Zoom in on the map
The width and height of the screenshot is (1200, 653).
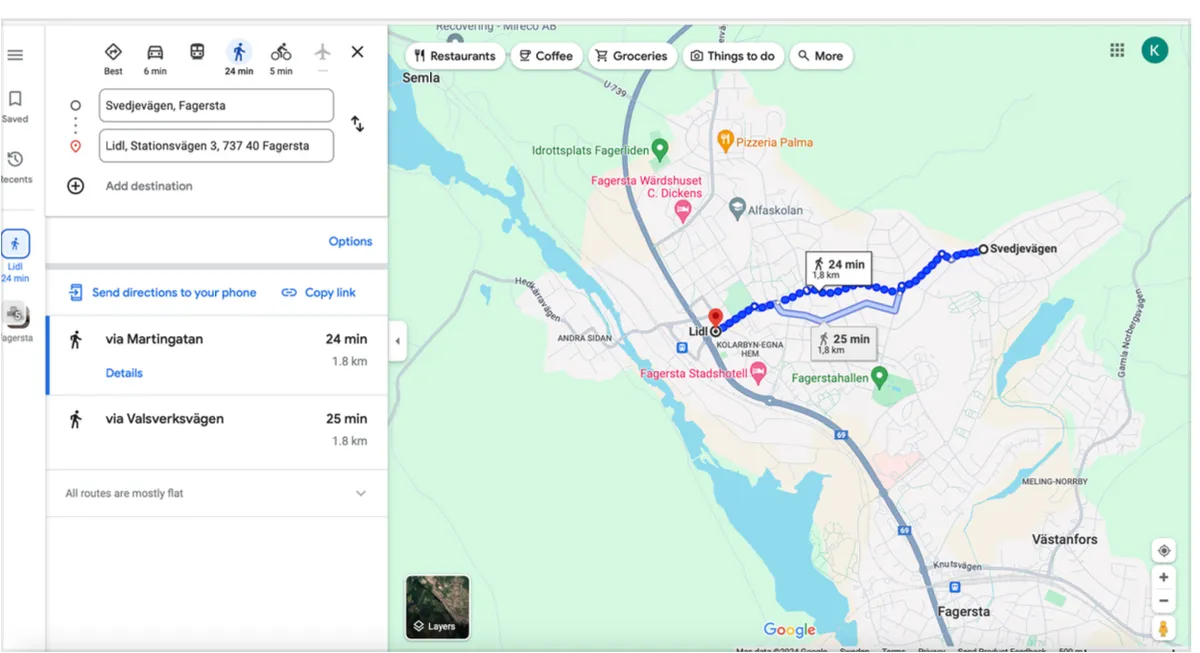click(x=1163, y=577)
